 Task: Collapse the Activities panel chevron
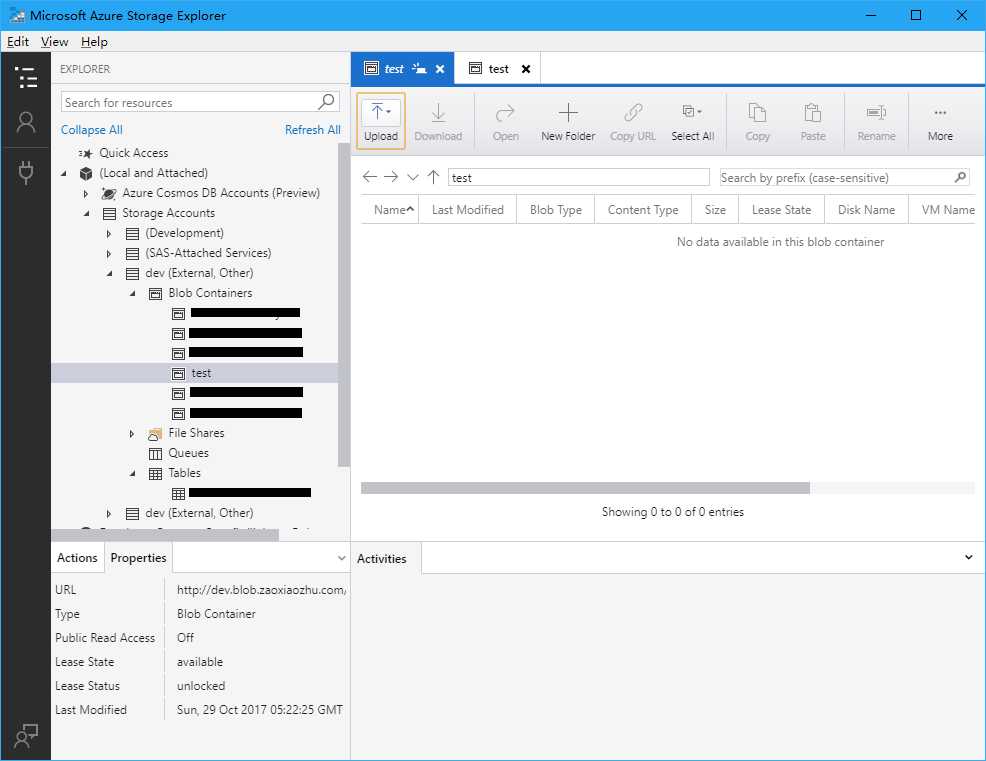pos(968,557)
